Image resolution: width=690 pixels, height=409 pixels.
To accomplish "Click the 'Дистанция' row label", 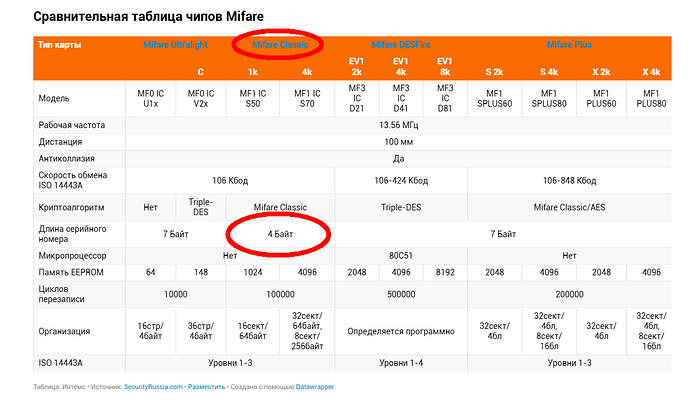I will pyautogui.click(x=60, y=142).
